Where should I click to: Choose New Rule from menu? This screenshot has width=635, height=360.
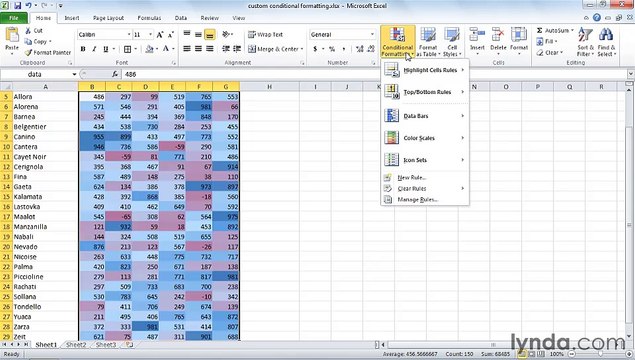click(x=425, y=177)
